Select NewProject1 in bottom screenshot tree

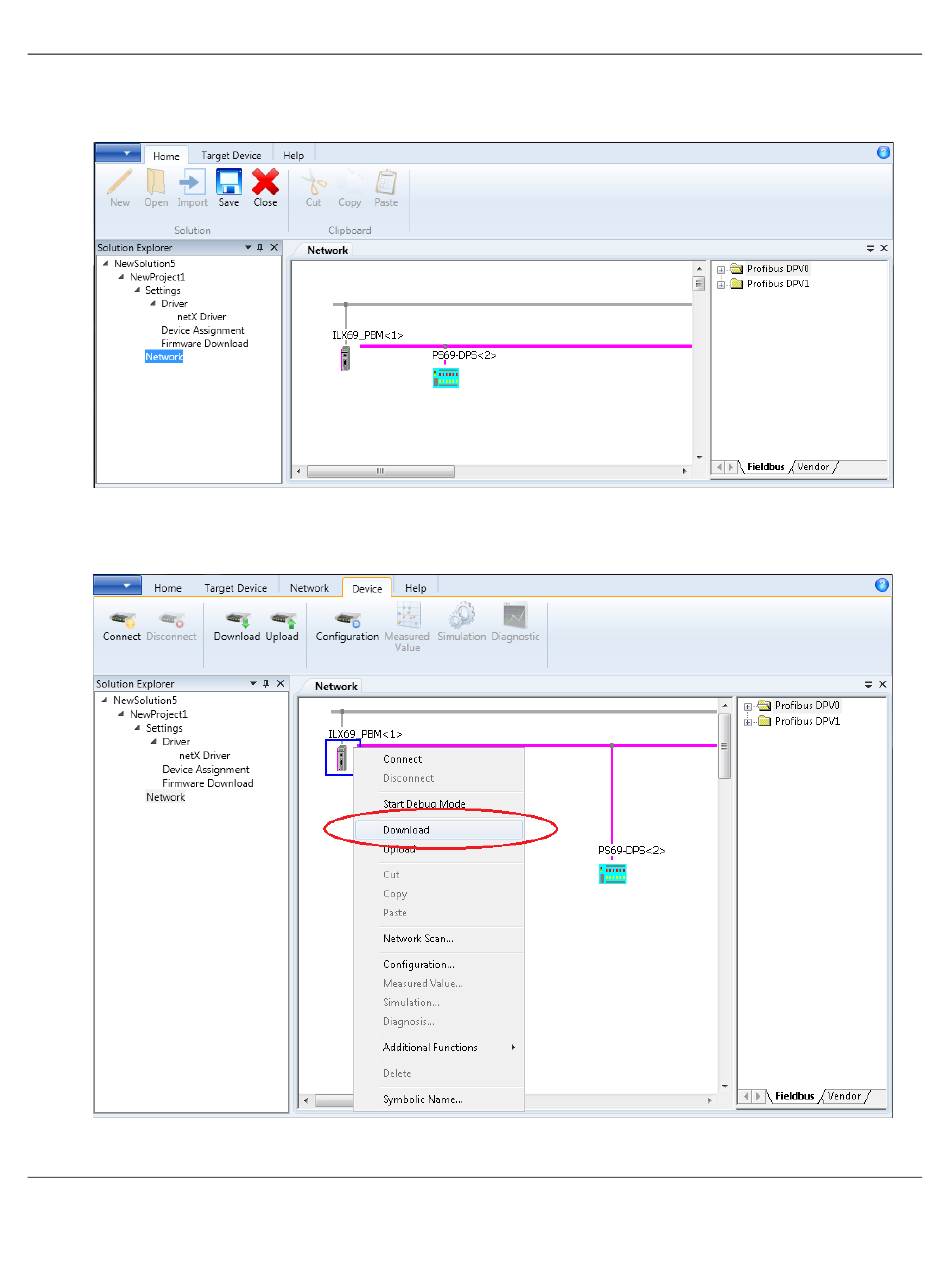tap(159, 715)
